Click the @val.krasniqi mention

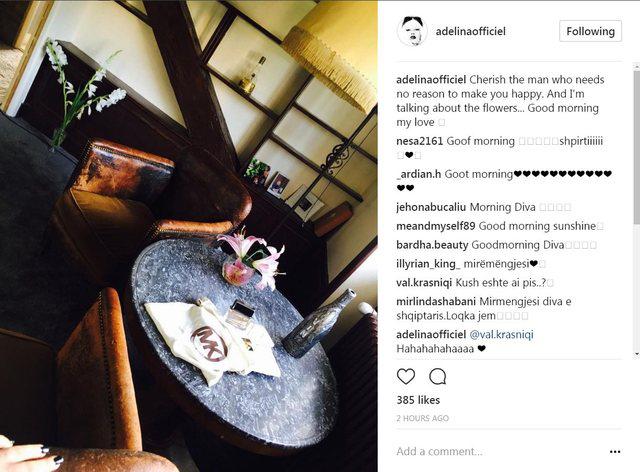502,335
